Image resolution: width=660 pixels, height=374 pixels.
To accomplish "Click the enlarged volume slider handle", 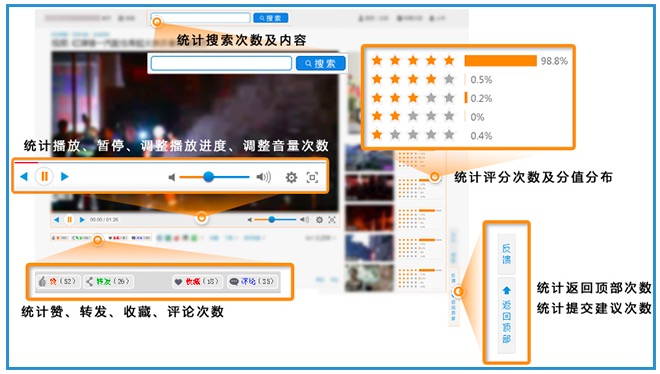I will (x=208, y=177).
